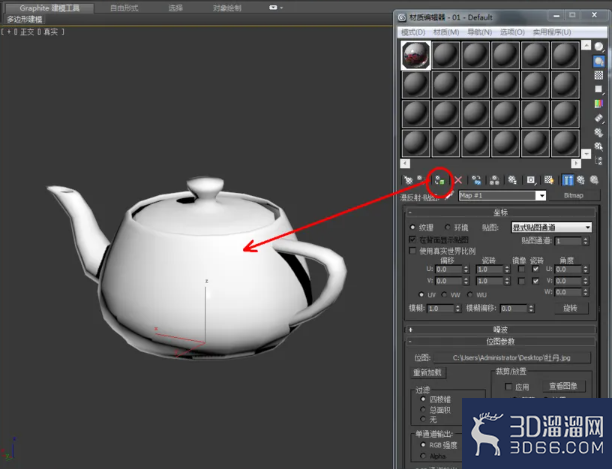Toggle the Show End Result icon
This screenshot has width=612, height=469.
568,180
